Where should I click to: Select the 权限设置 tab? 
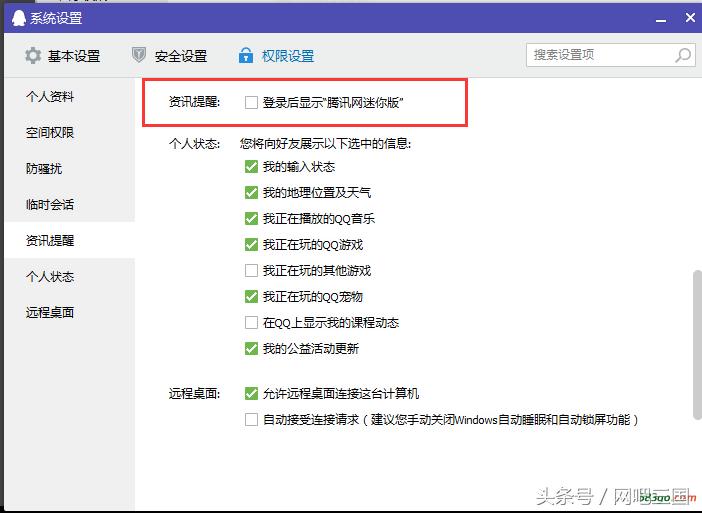coord(276,56)
